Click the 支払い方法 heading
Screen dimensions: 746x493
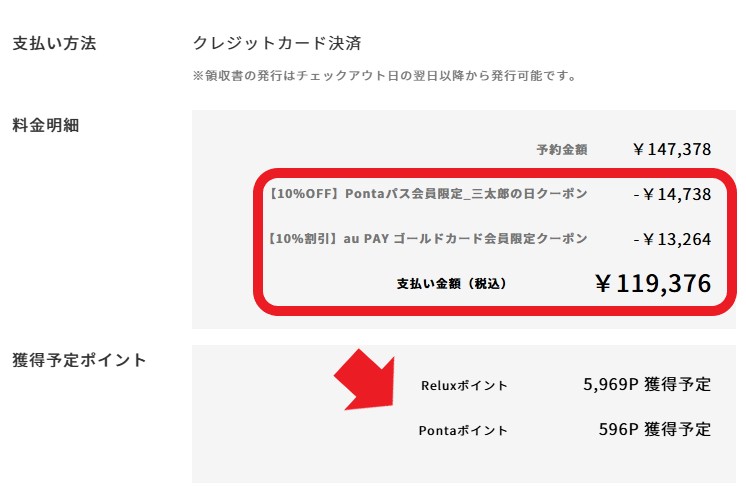click(x=53, y=44)
